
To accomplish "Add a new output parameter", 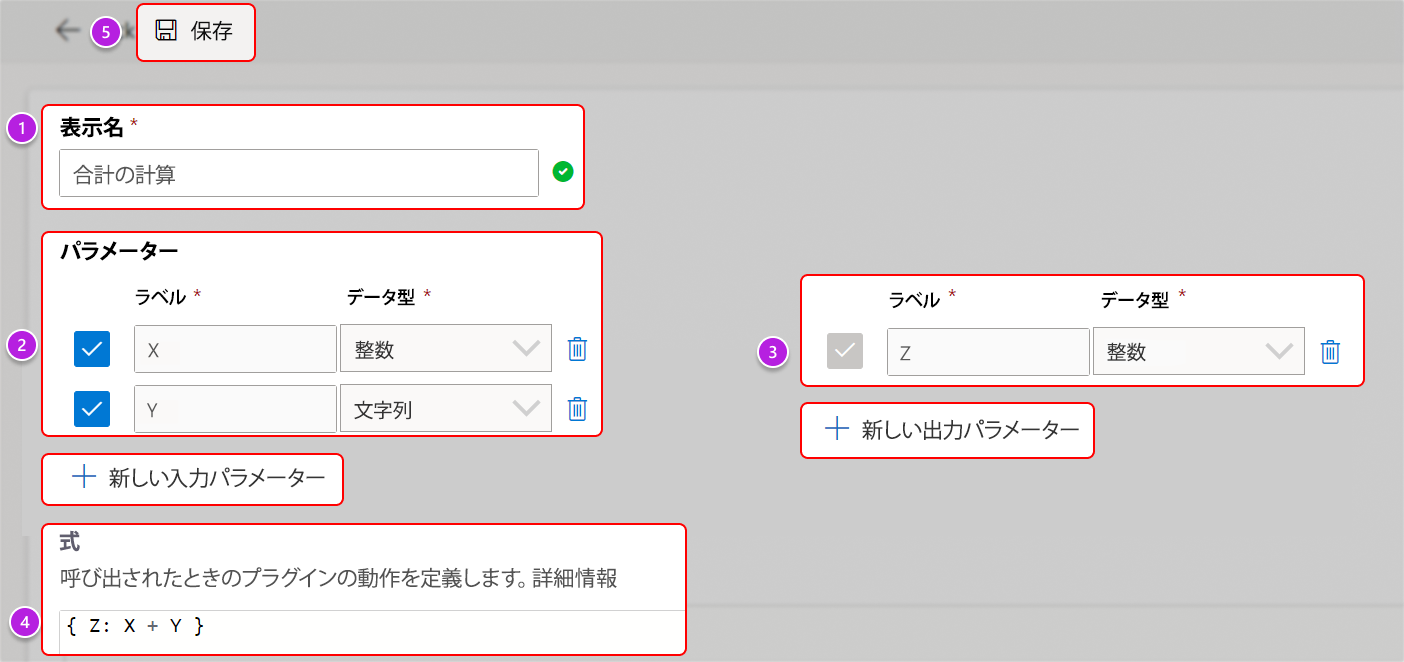I will click(947, 430).
